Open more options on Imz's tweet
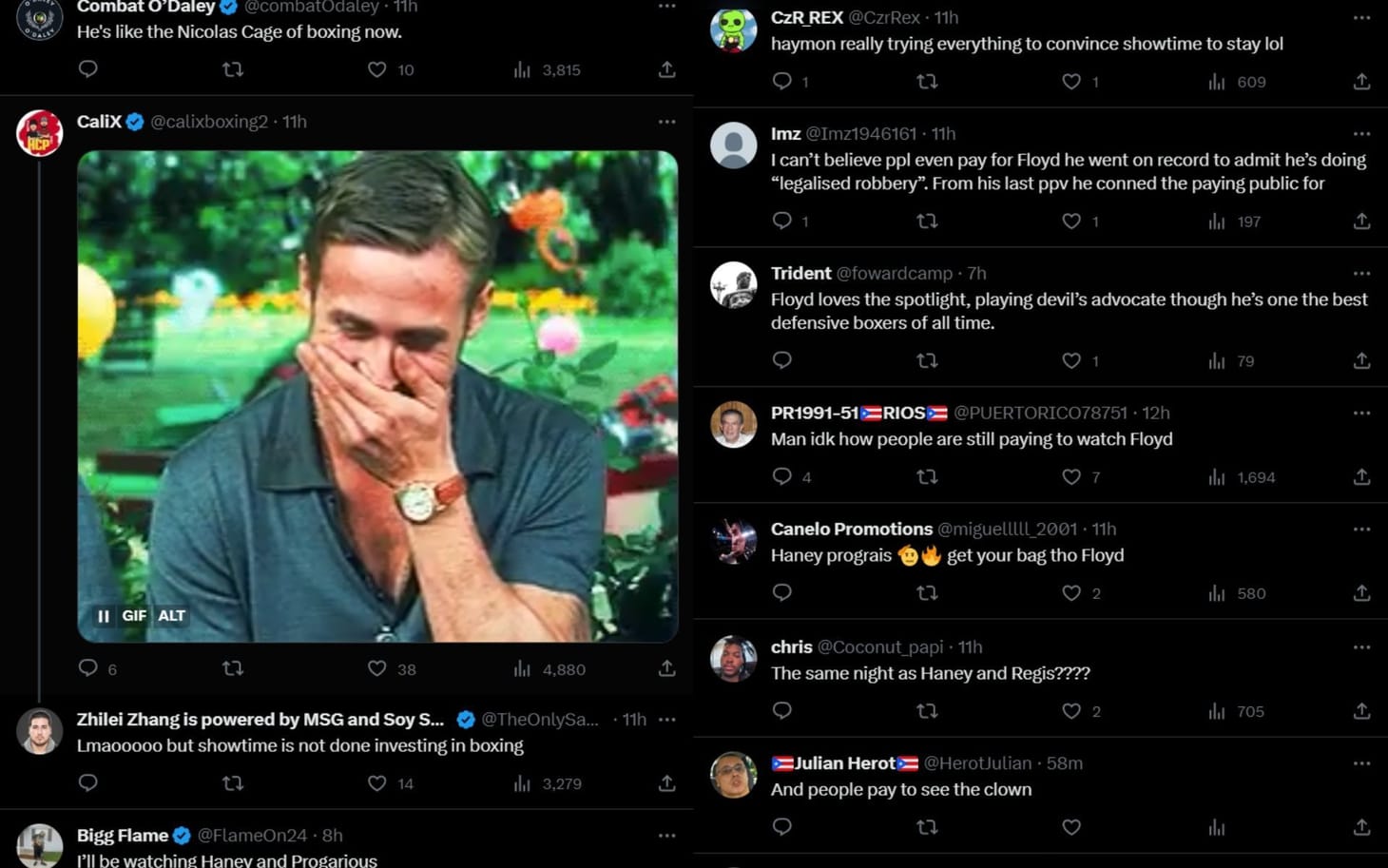This screenshot has width=1388, height=868. coord(1361,134)
